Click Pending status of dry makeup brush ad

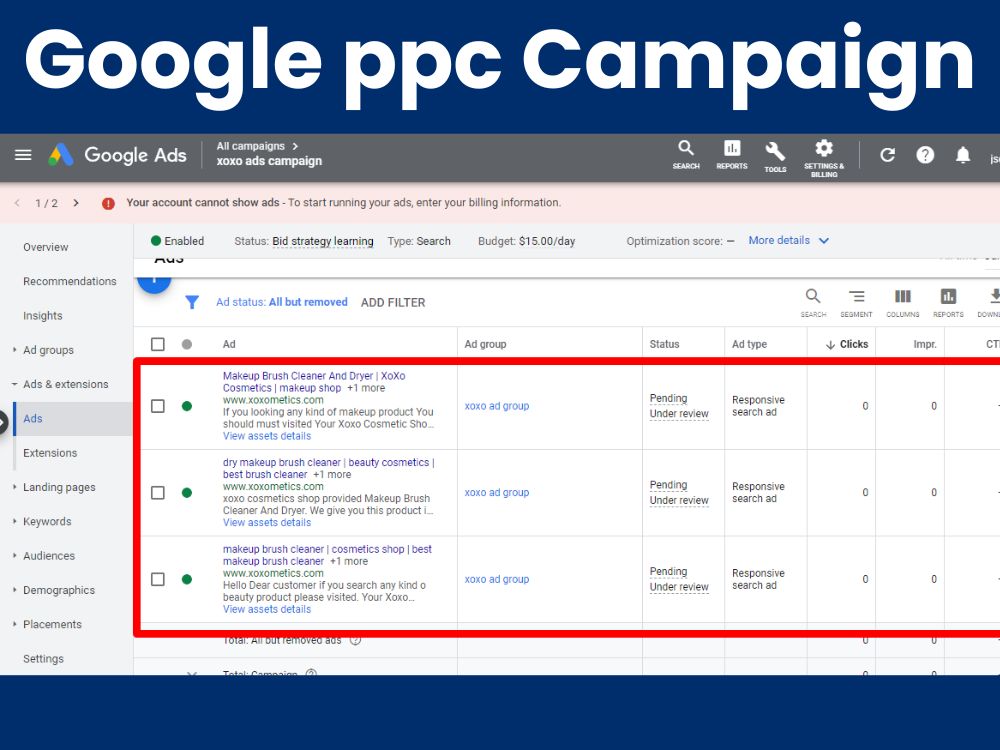[668, 485]
